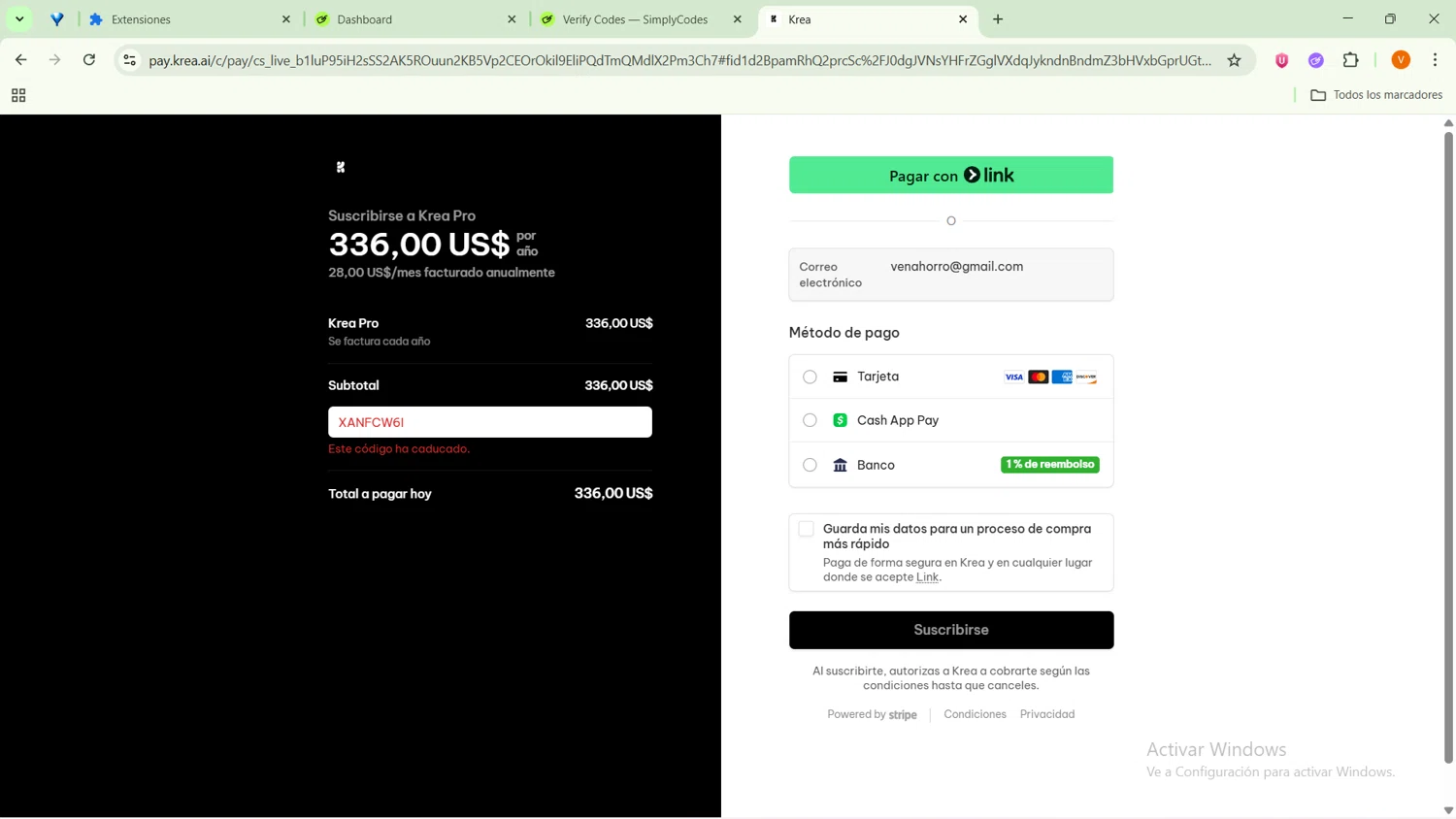Click the American Express logo
This screenshot has width=1456, height=819.
click(1062, 377)
